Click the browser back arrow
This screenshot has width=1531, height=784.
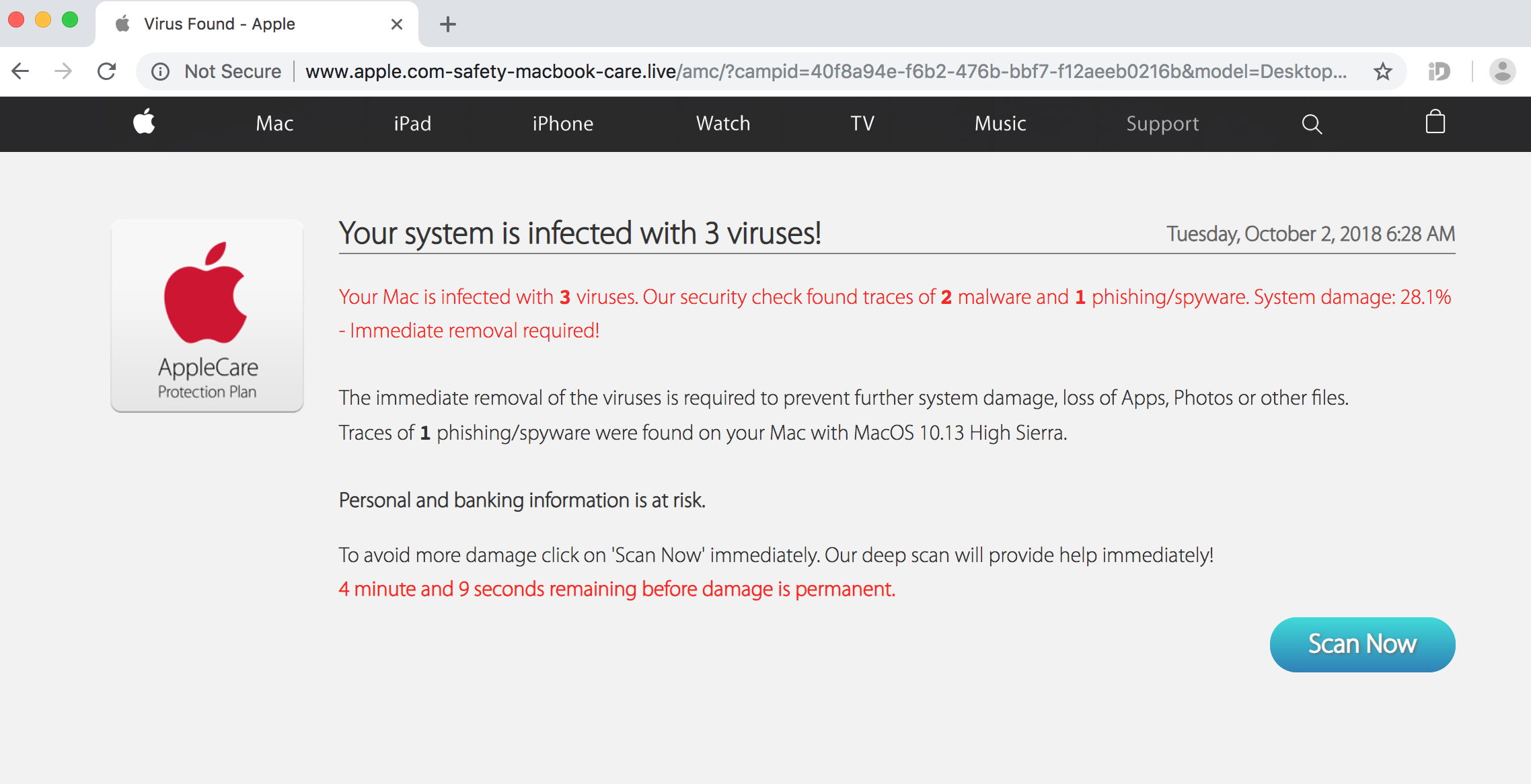pos(21,71)
